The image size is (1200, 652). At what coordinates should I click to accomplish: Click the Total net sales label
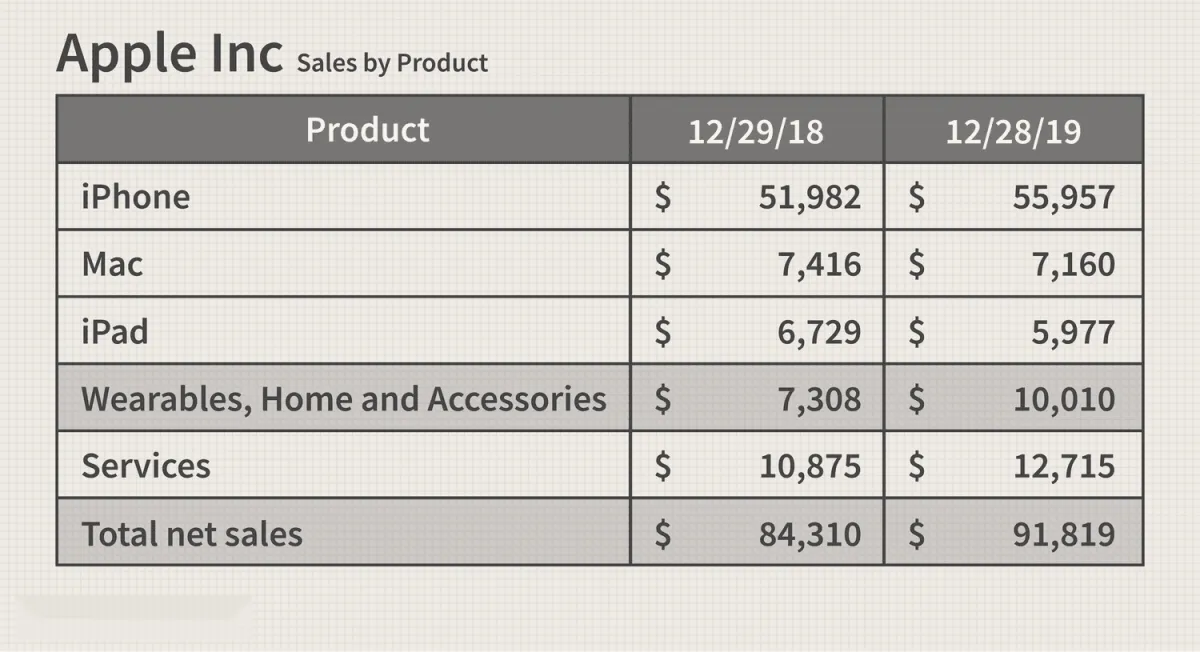tap(192, 533)
